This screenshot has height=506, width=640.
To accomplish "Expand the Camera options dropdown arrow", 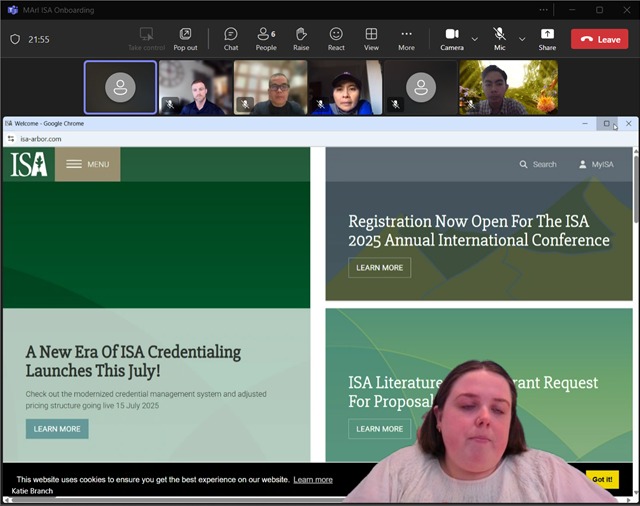I will tap(474, 39).
